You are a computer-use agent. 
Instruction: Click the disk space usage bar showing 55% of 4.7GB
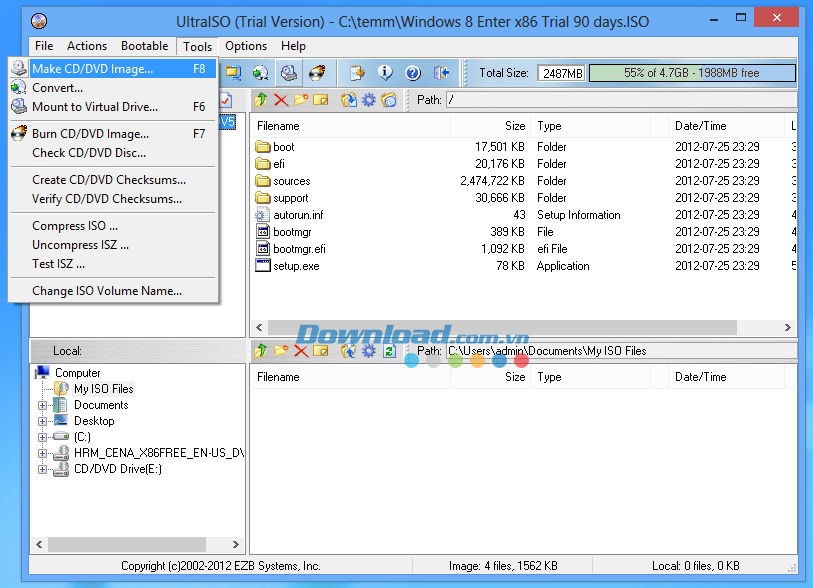point(692,72)
